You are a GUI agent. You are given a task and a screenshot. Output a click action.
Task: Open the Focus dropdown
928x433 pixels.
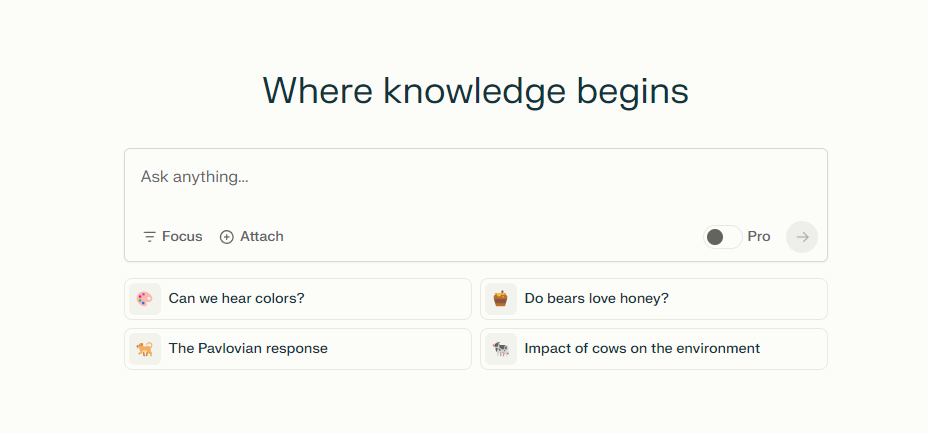coord(173,237)
